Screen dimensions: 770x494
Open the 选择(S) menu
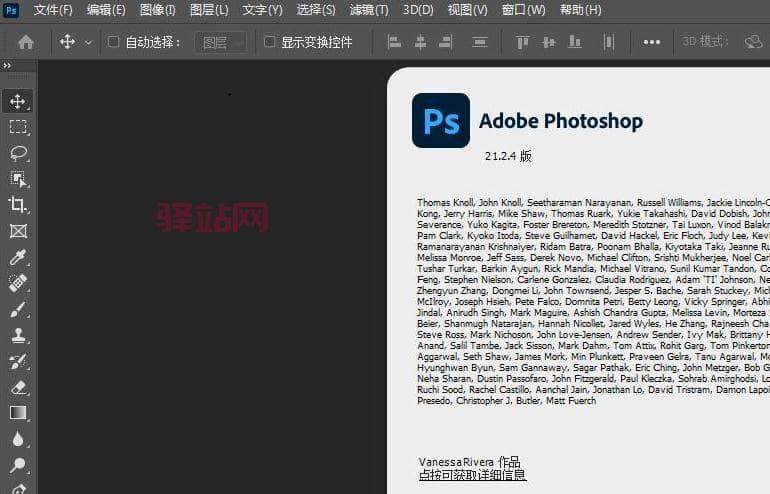click(316, 10)
